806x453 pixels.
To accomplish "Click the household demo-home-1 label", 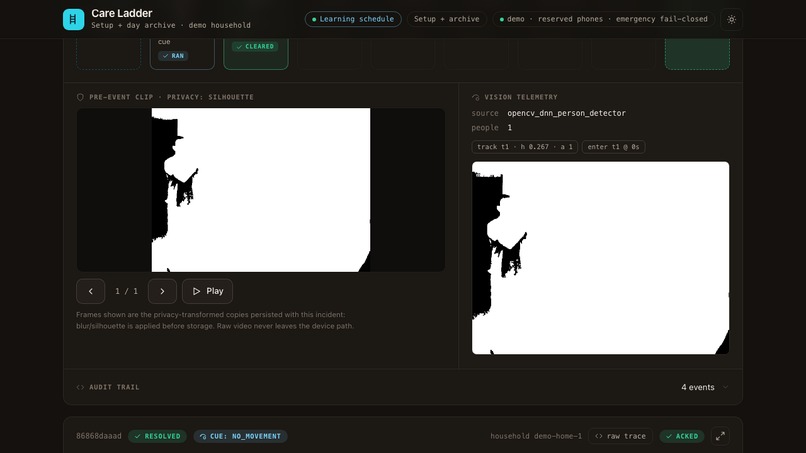I will click(536, 436).
